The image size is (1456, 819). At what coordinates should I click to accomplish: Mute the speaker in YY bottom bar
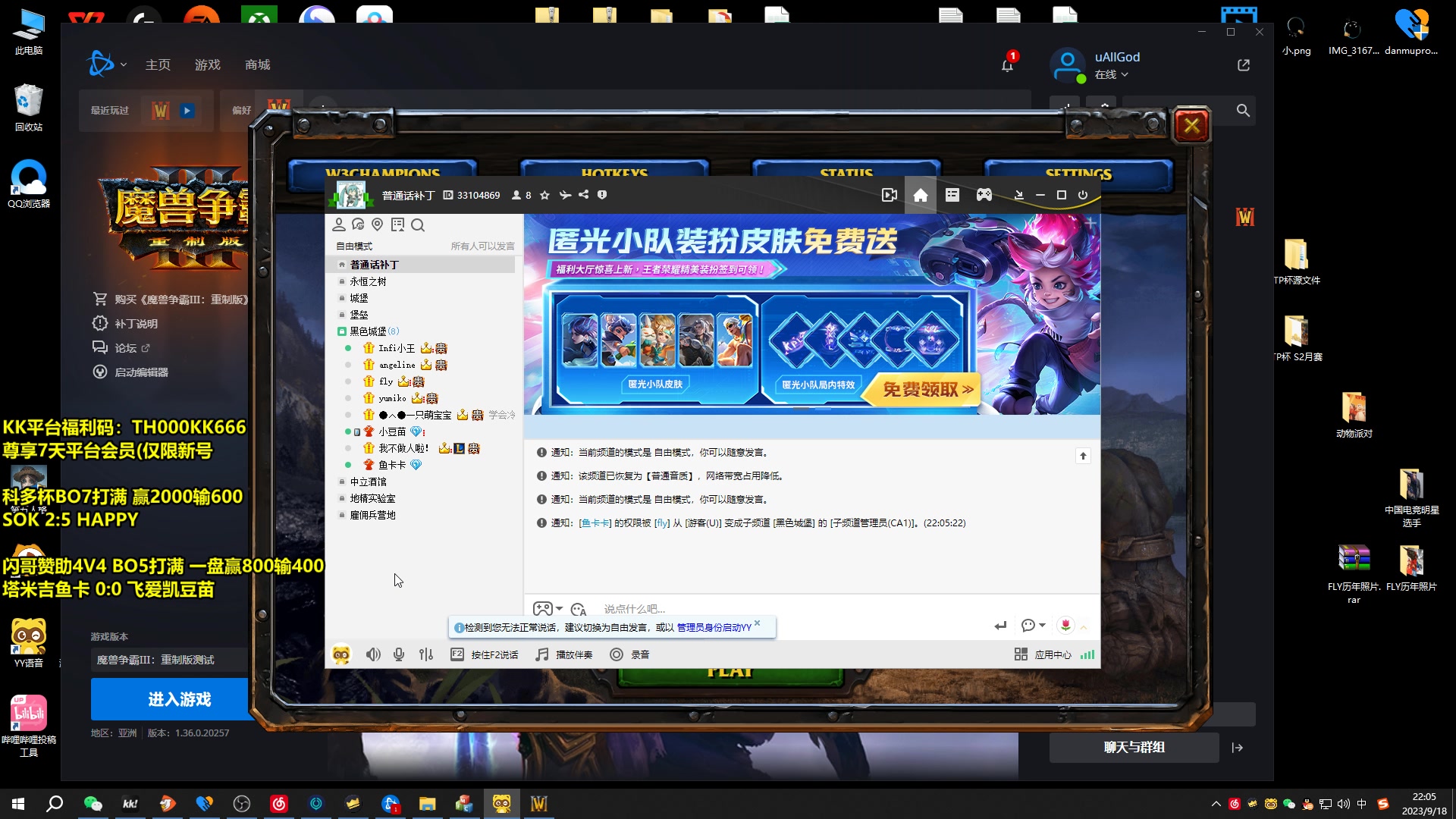click(373, 654)
